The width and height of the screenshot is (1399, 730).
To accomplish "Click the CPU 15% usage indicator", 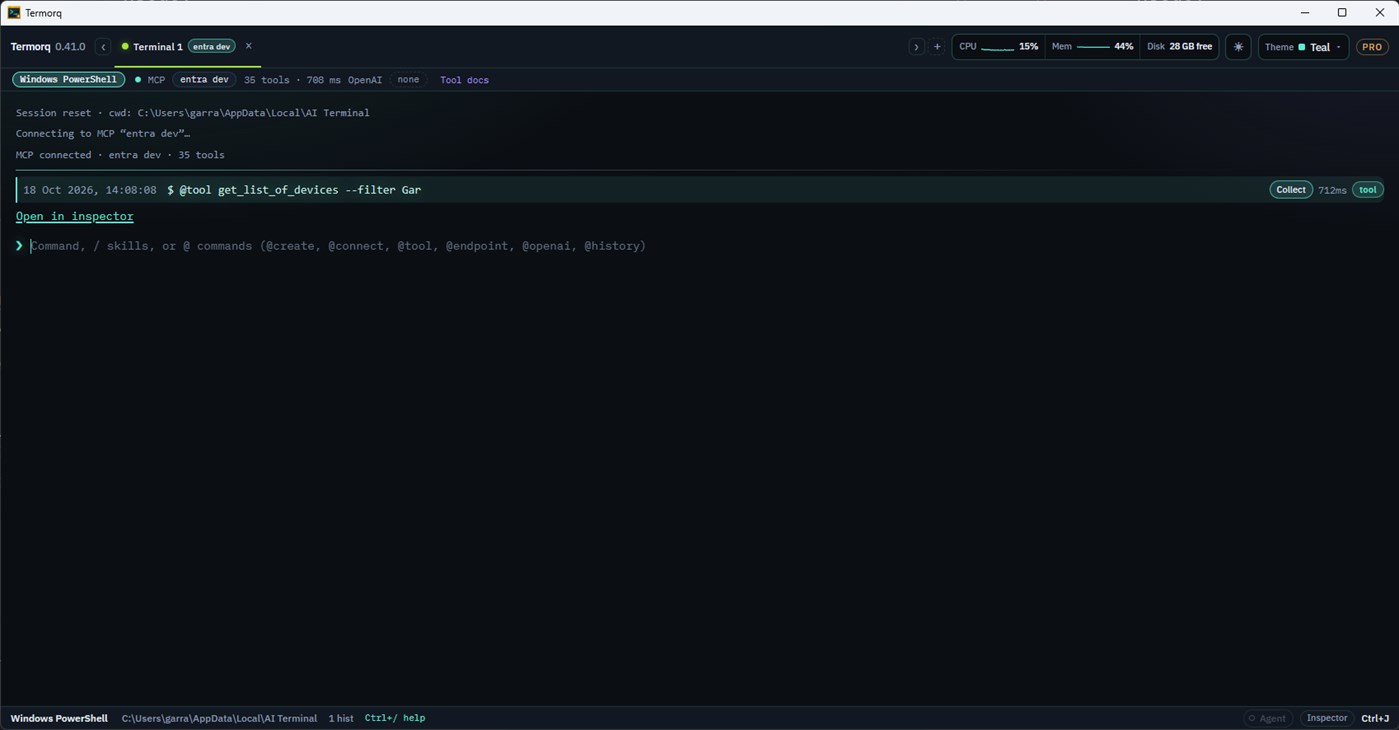I will 998,47.
